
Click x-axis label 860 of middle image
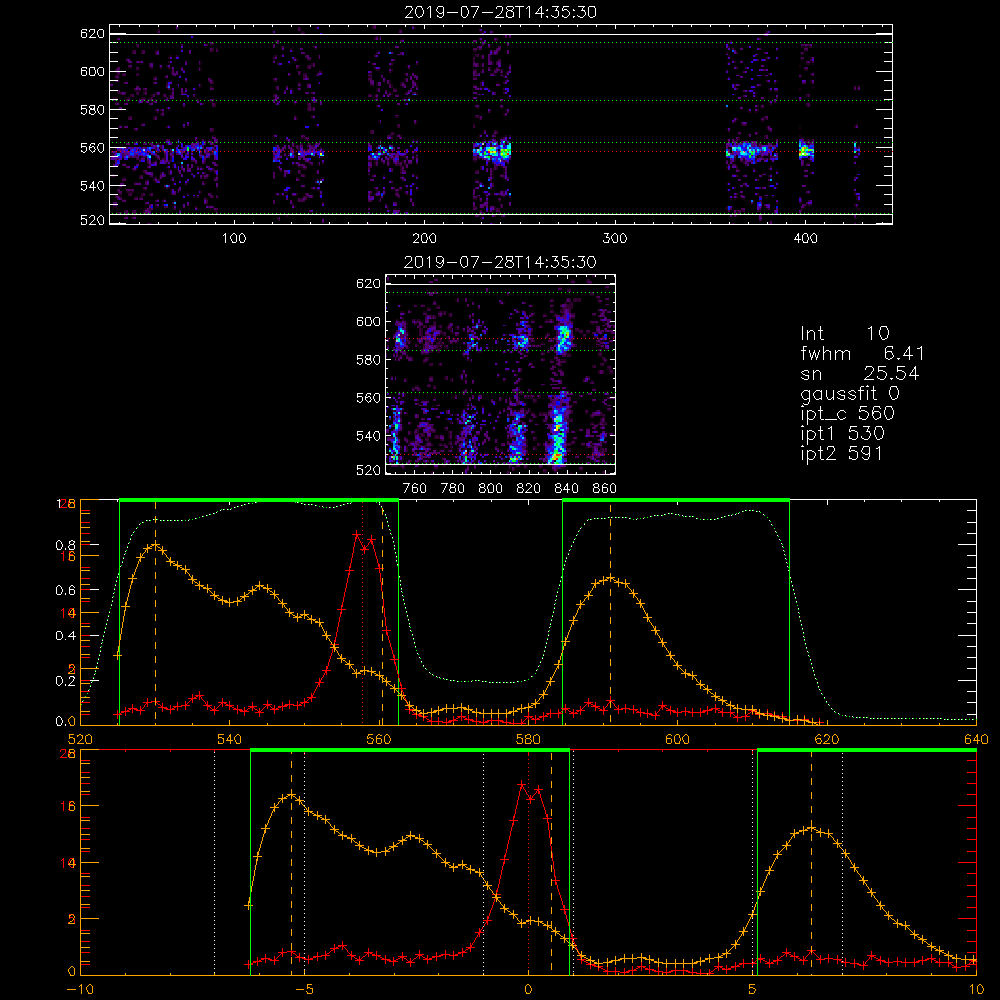click(605, 489)
